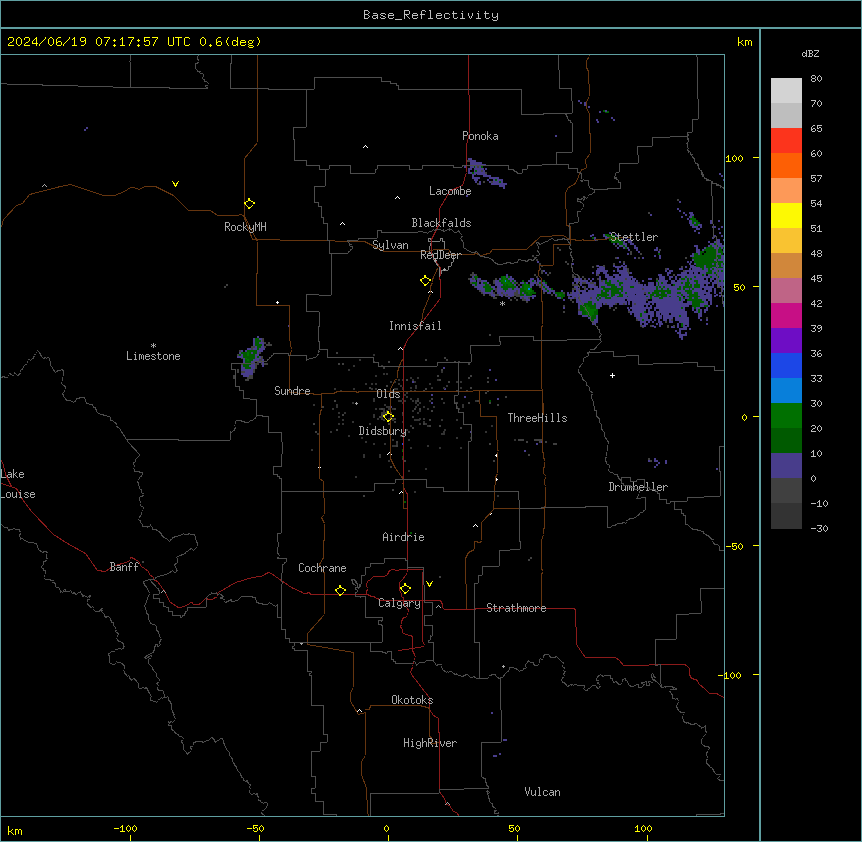This screenshot has width=862, height=842.
Task: Click the yellow V marker northwest of RockyMH
Action: click(x=175, y=184)
